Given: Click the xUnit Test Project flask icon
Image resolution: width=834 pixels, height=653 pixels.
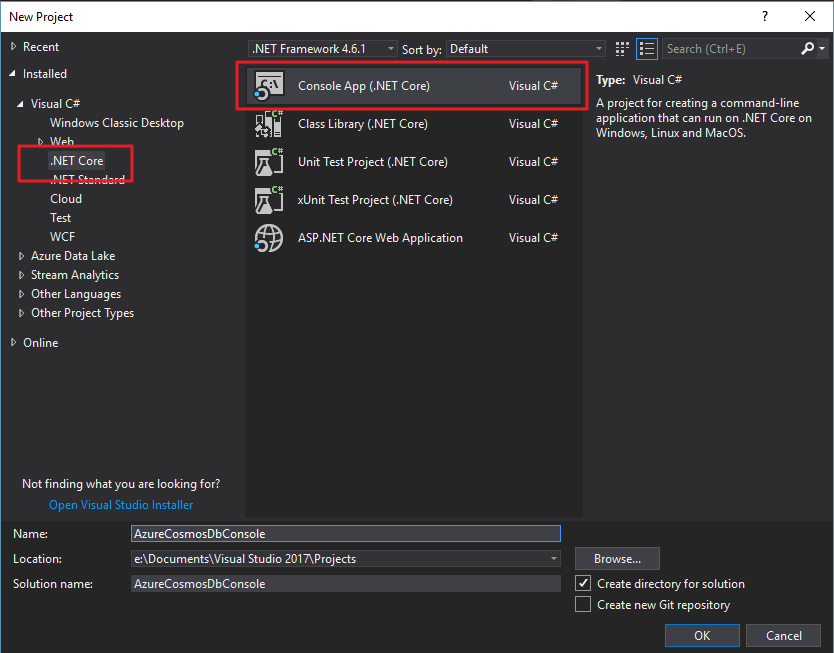Looking at the screenshot, I should tap(269, 200).
